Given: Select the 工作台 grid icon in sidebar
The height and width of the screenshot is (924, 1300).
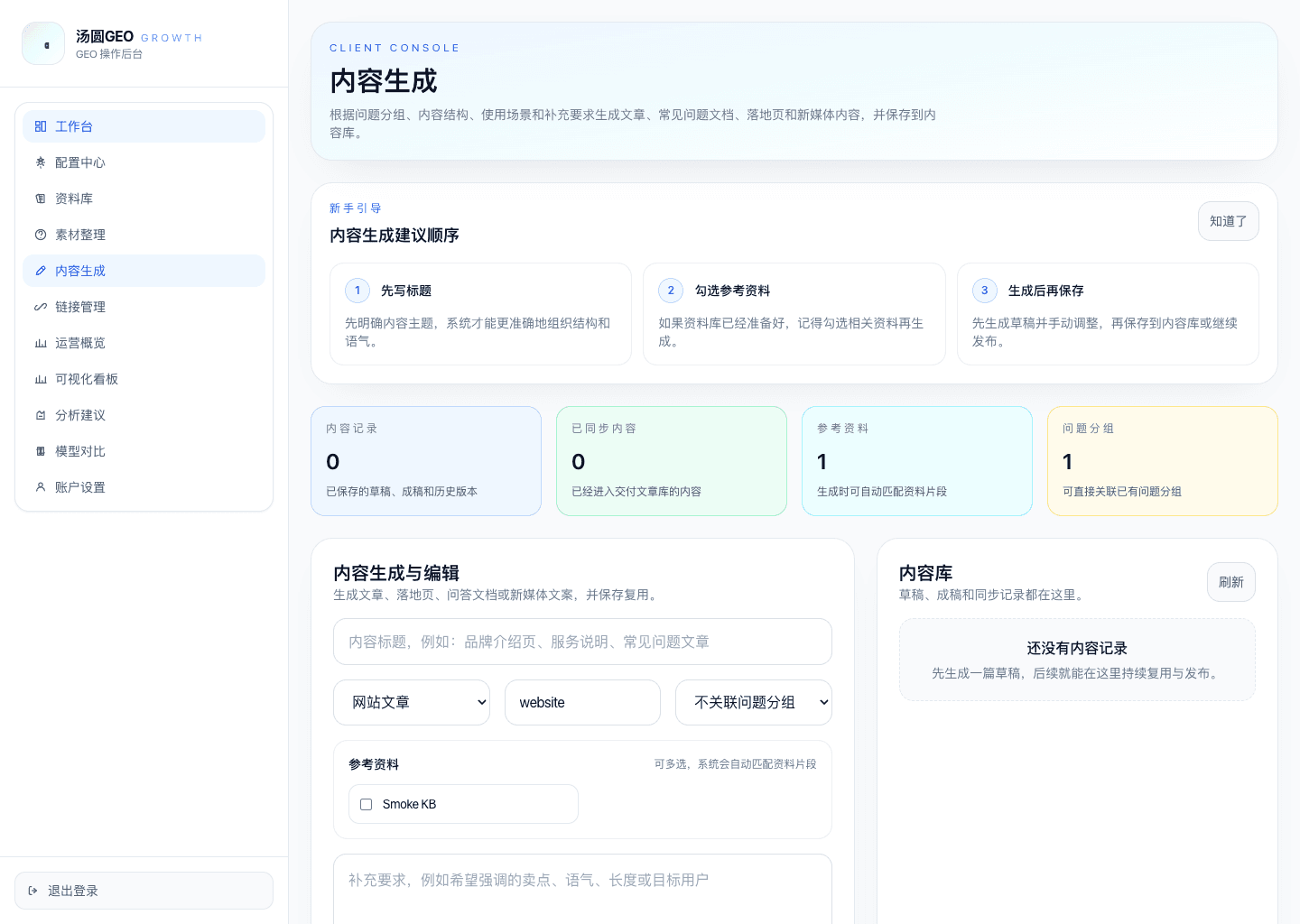Looking at the screenshot, I should pos(41,126).
